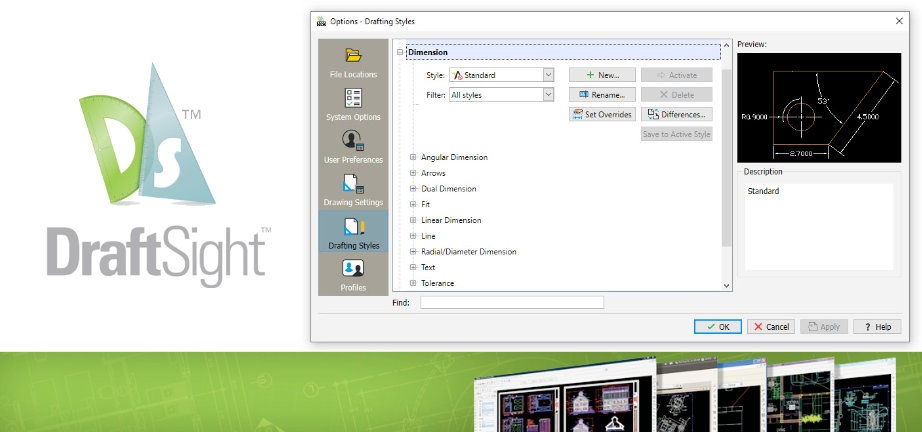Click the Dual Dimension label
The width and height of the screenshot is (922, 432).
[449, 189]
